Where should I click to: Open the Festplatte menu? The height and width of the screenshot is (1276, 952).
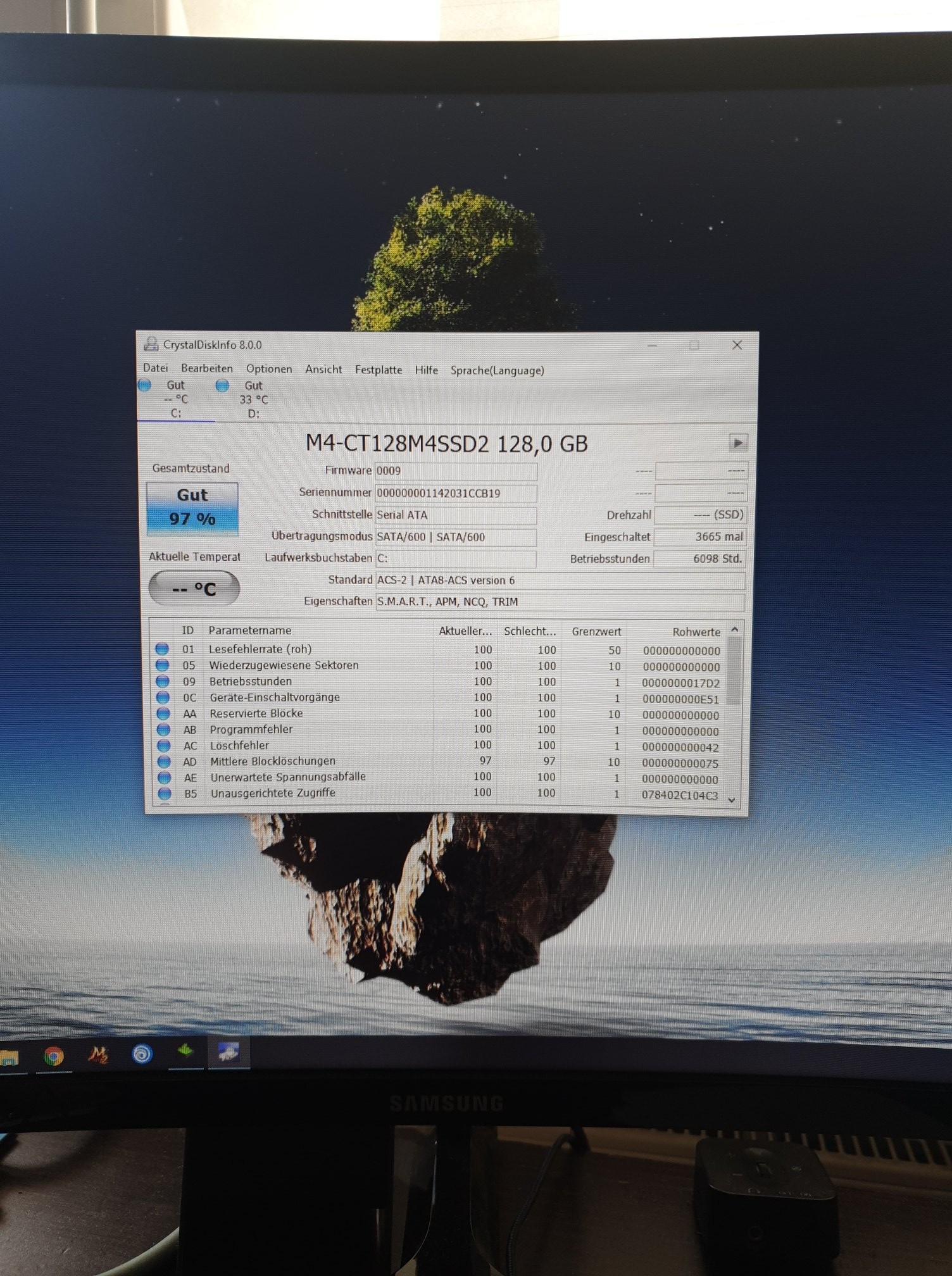pos(379,370)
